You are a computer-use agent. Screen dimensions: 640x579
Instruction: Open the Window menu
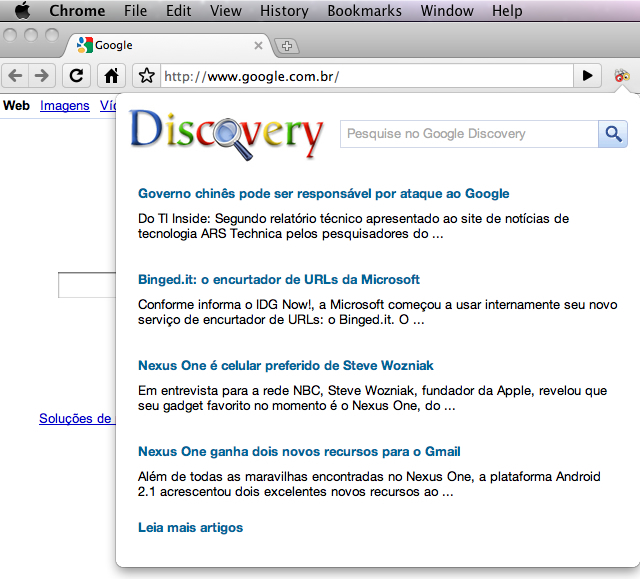447,11
